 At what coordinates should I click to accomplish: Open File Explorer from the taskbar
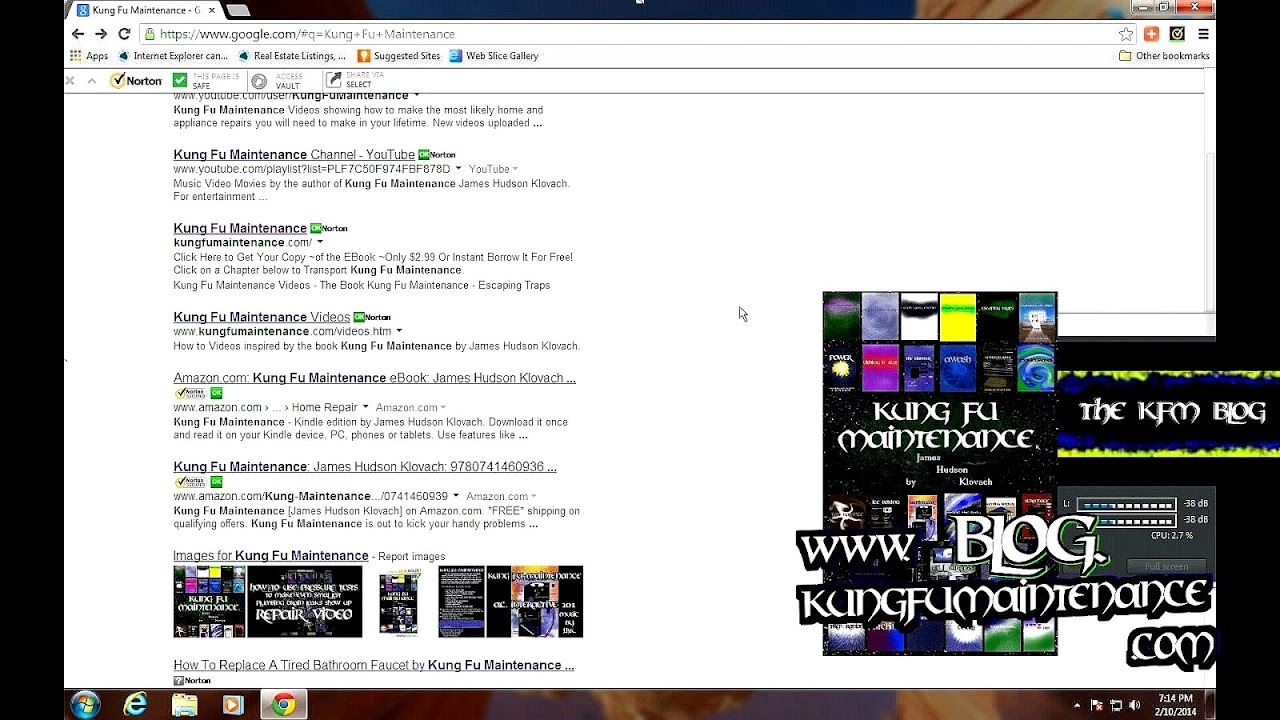tap(184, 705)
